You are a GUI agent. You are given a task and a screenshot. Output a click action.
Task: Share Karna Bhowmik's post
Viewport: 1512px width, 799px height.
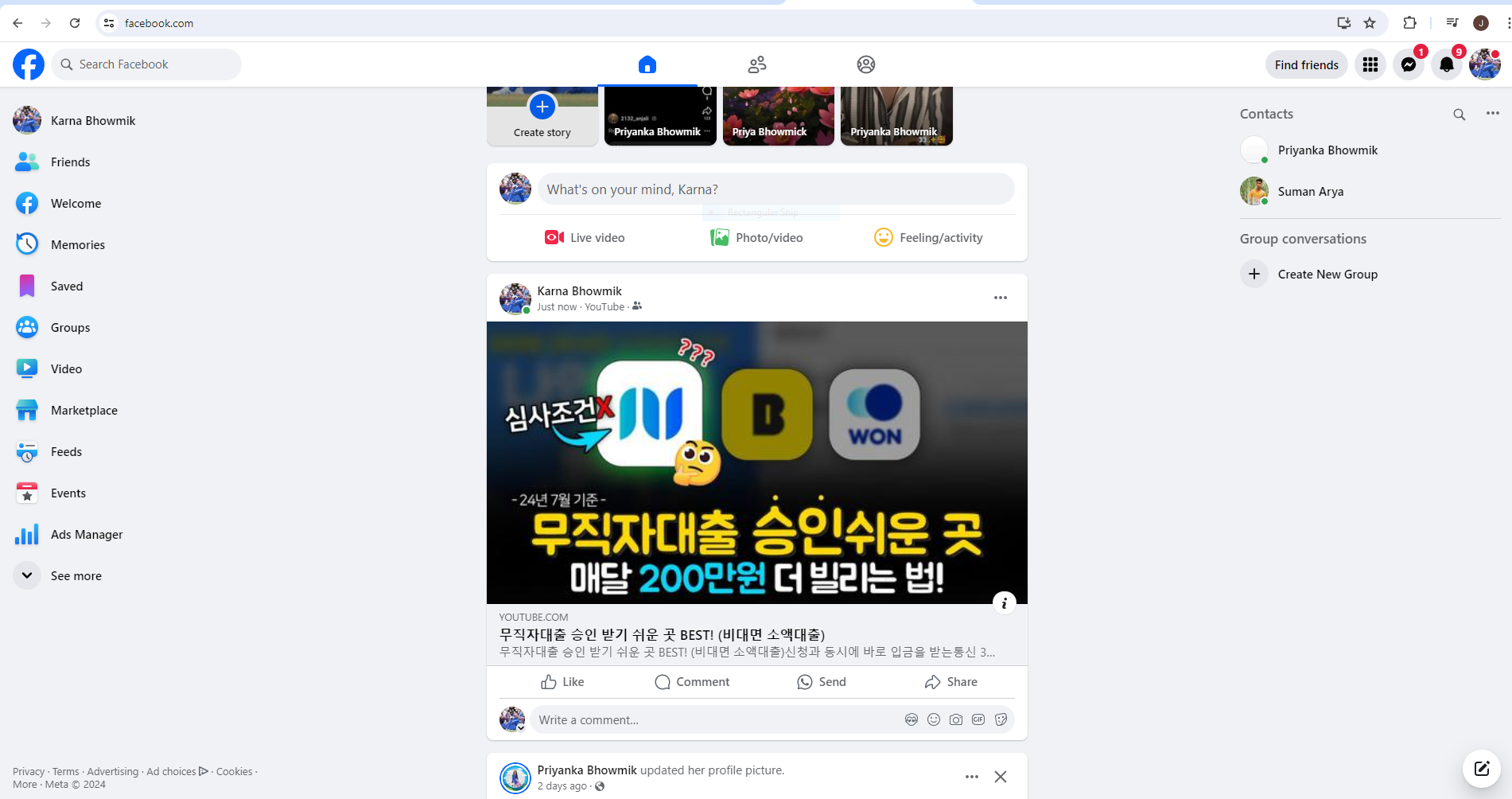(x=951, y=682)
